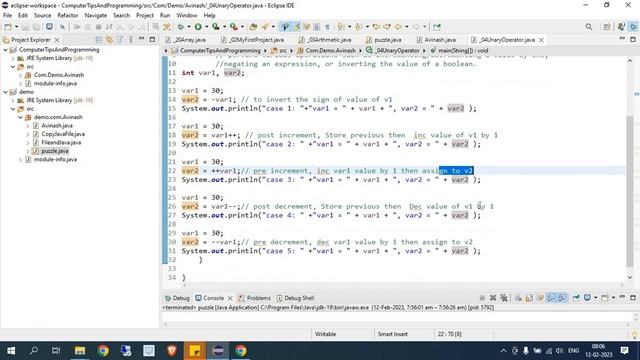Expand the Avinash.java tree node

pos(28,126)
